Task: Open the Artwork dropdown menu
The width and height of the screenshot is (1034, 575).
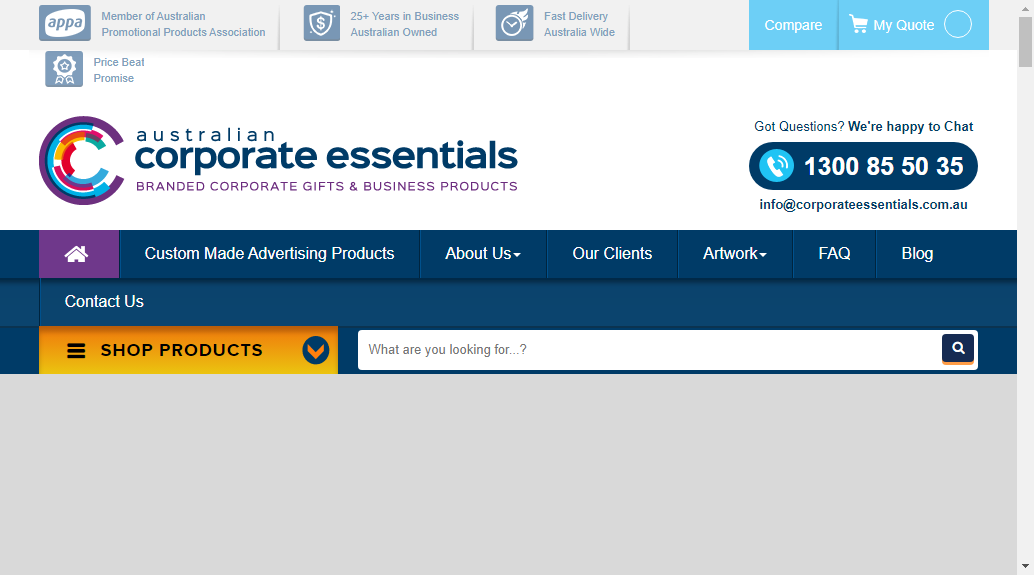Action: tap(734, 254)
